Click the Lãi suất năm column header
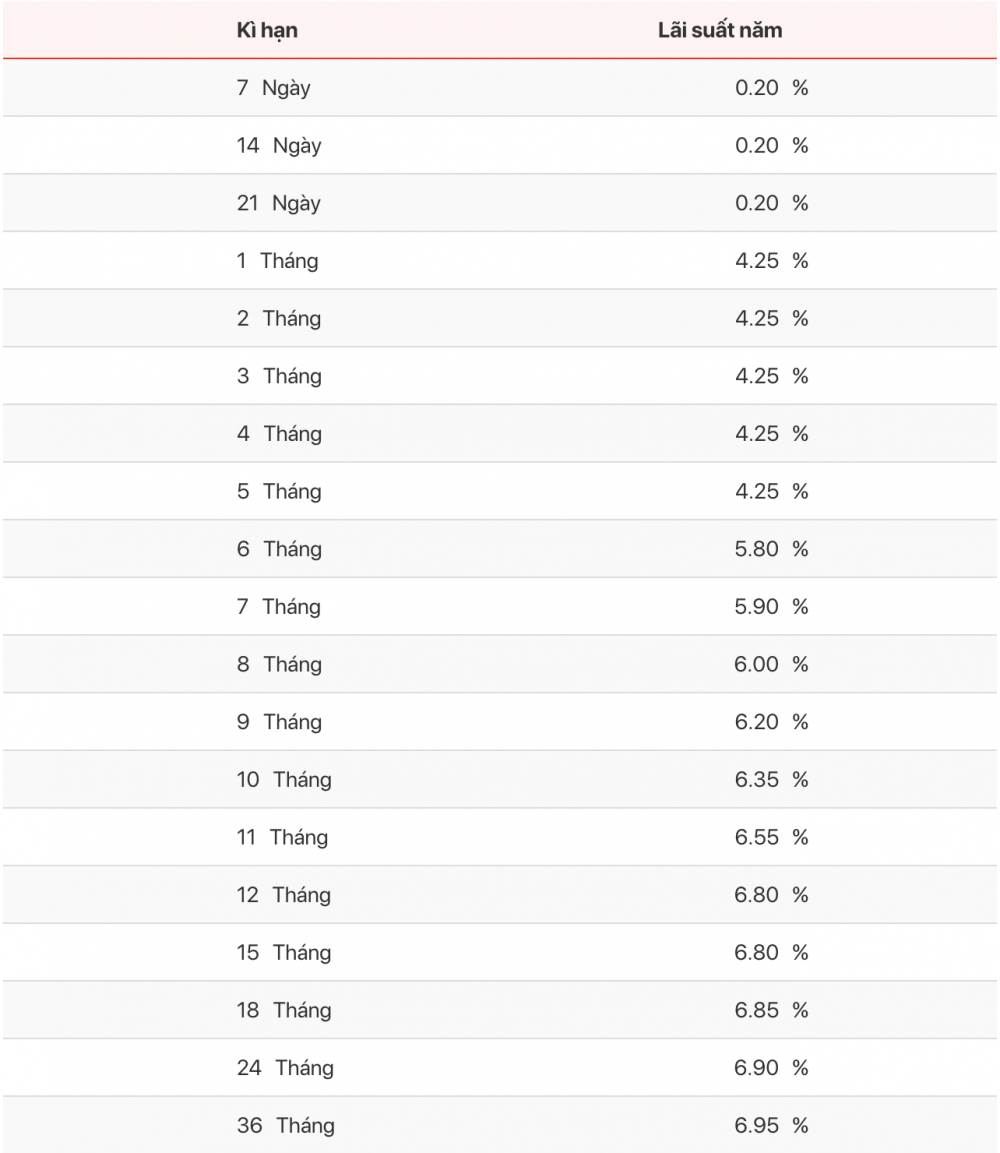The height and width of the screenshot is (1153, 1000). click(x=720, y=30)
